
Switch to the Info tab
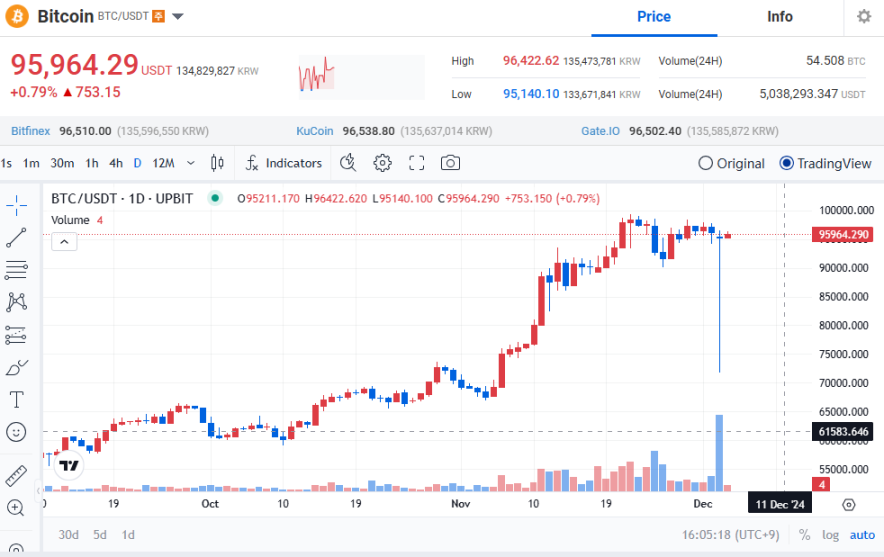coord(780,17)
